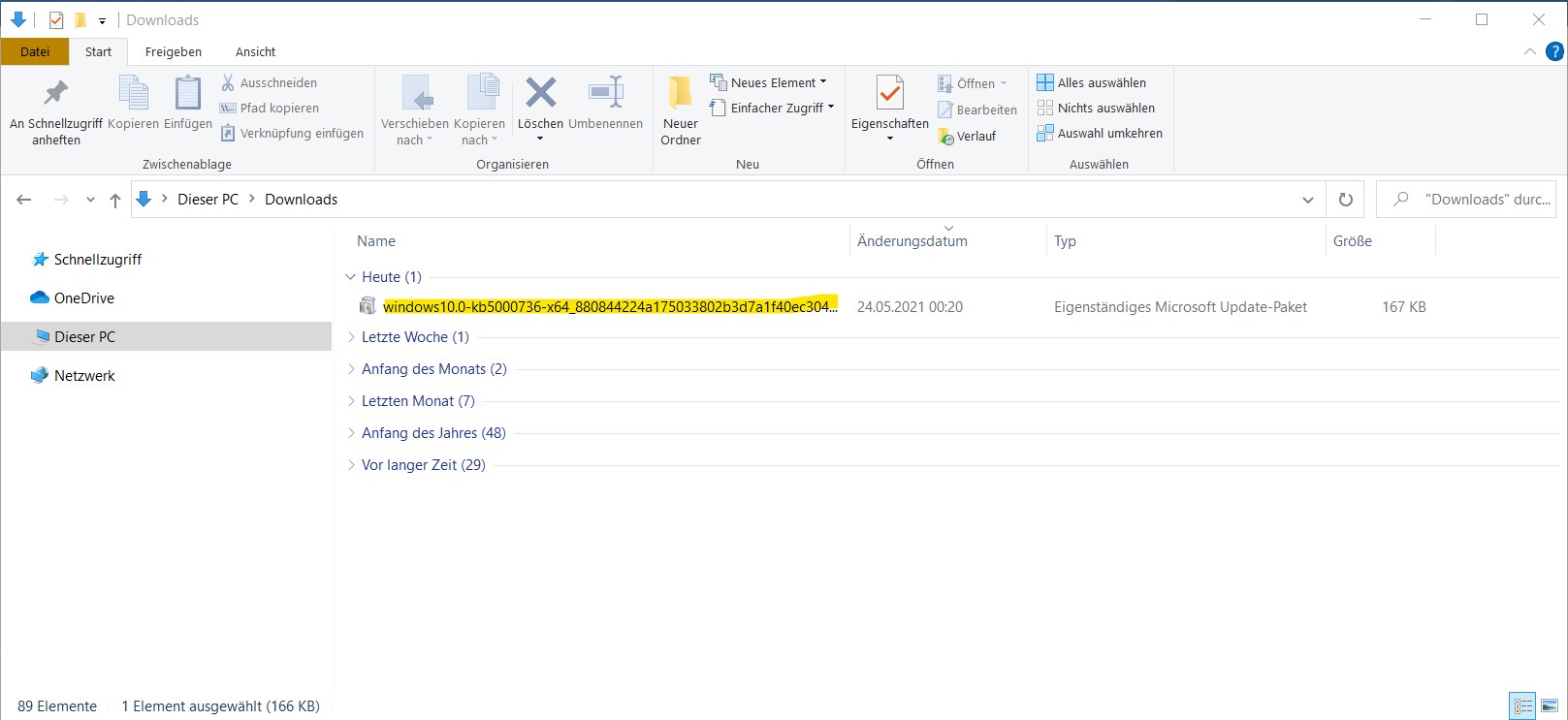Go back with left arrow
The image size is (1568, 720).
(24, 200)
